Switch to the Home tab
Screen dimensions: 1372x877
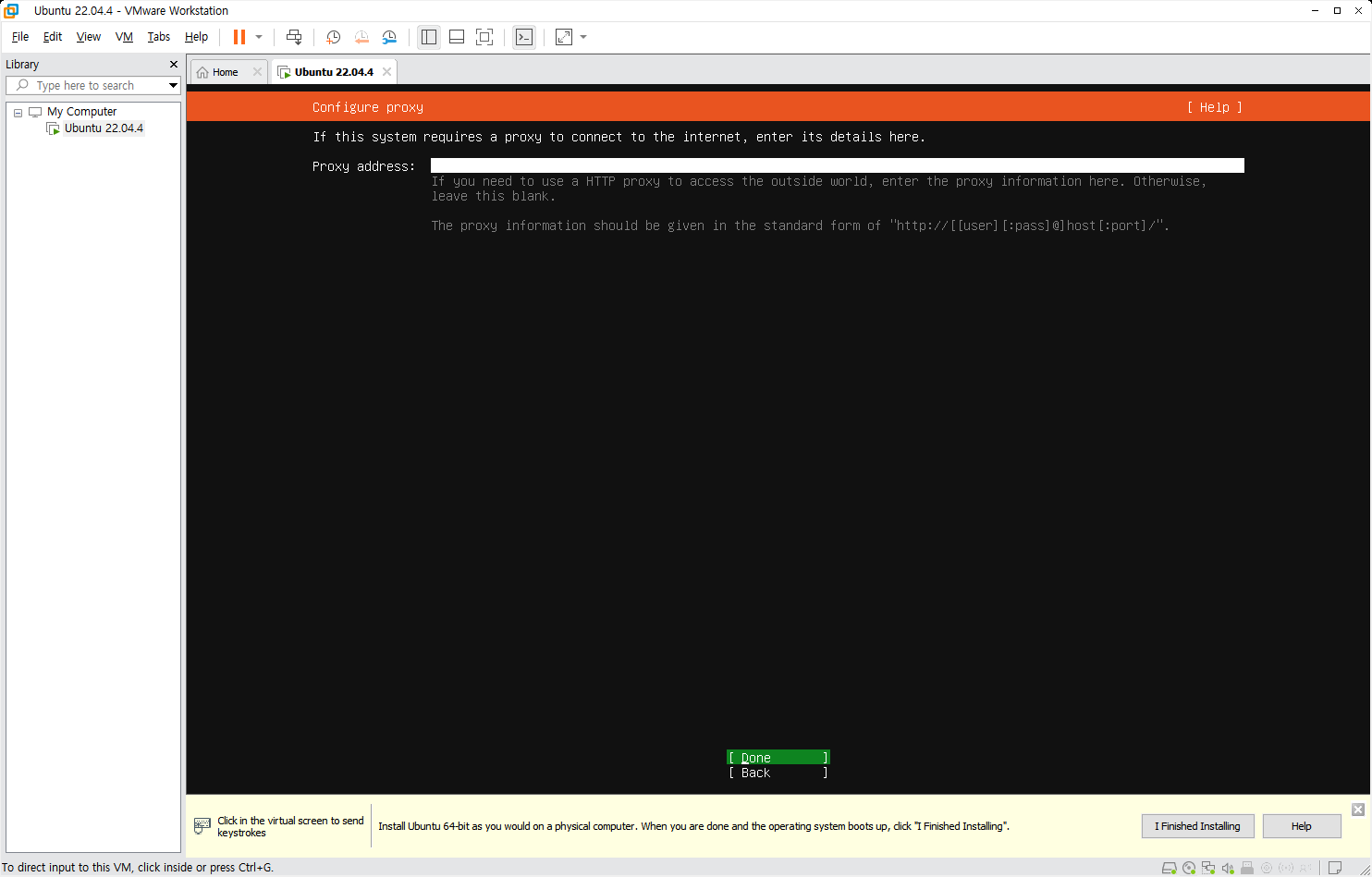point(225,72)
